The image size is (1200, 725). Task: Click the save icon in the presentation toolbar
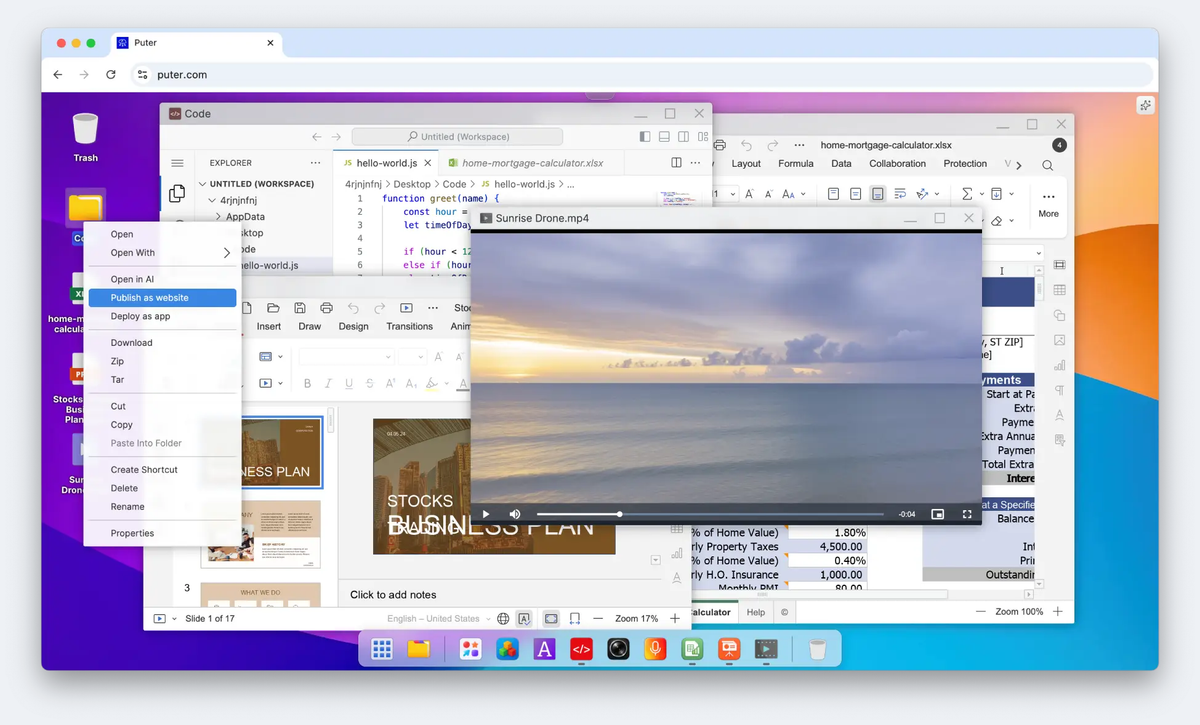coord(299,308)
